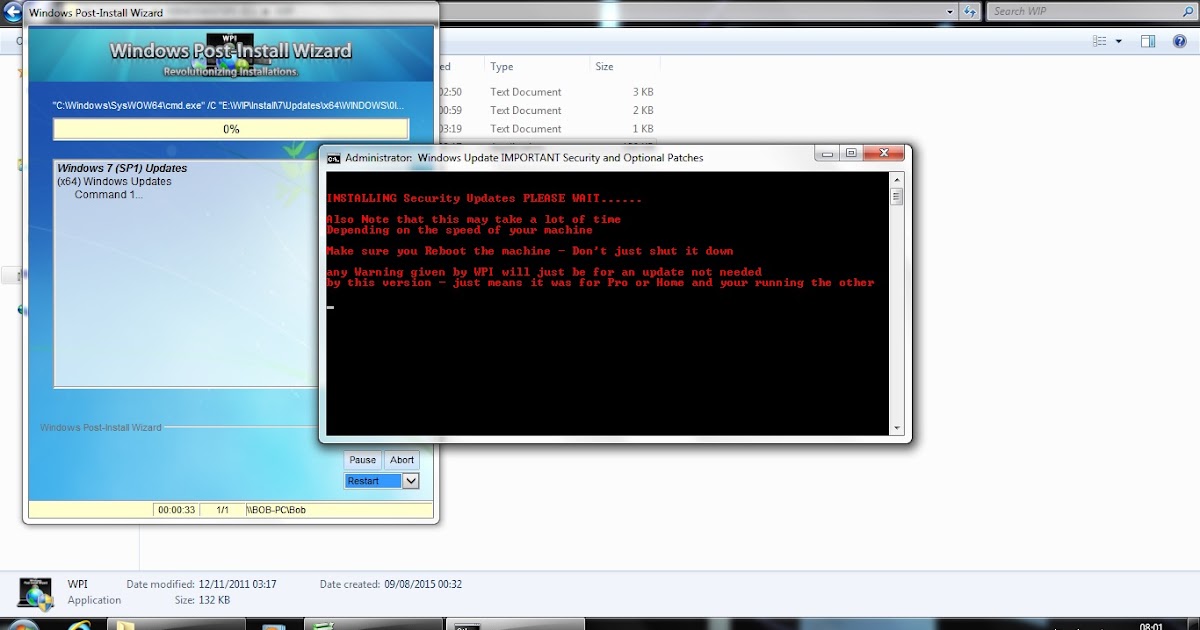Image resolution: width=1200 pixels, height=630 pixels.
Task: Toggle the preview pane in Explorer
Action: [1148, 41]
